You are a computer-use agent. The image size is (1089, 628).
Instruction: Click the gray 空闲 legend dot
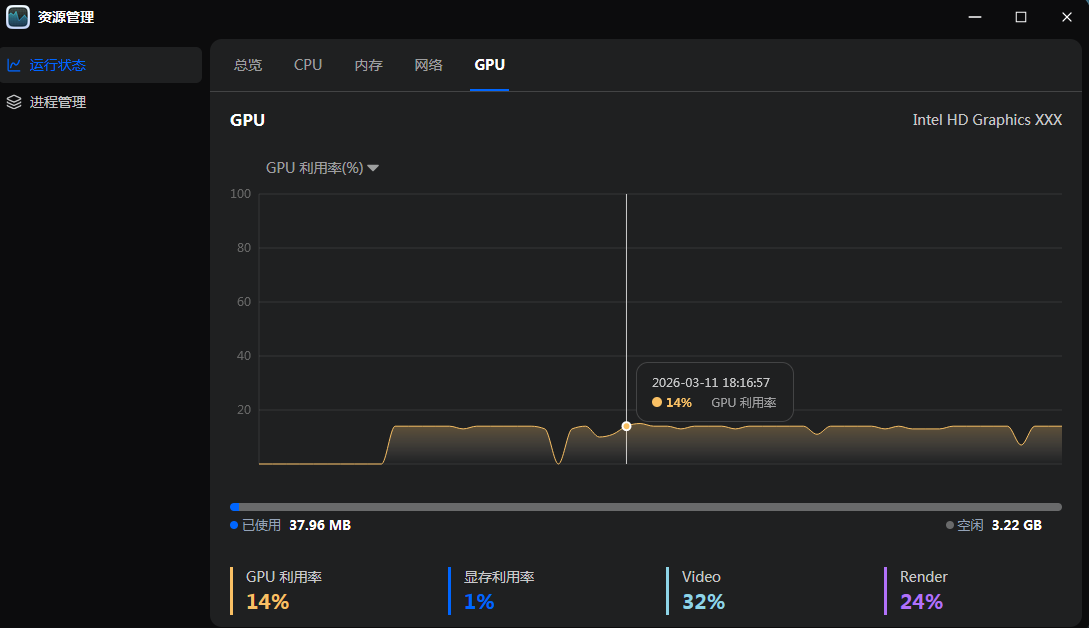point(949,525)
